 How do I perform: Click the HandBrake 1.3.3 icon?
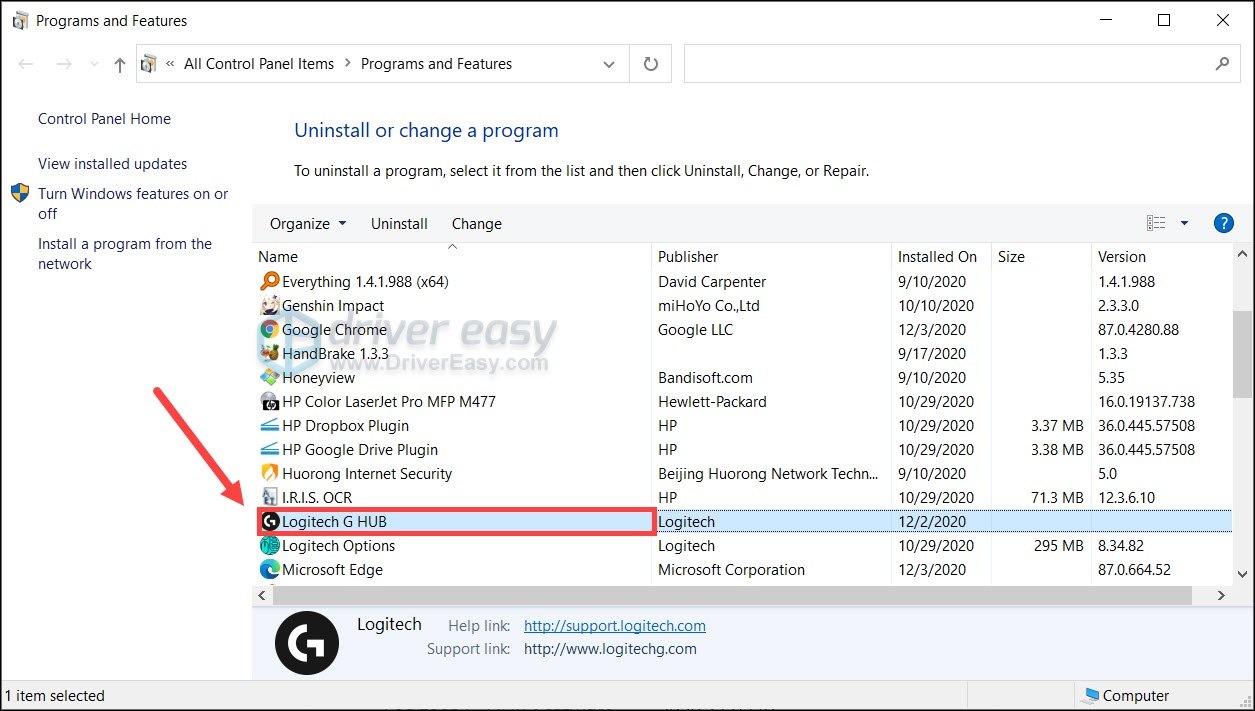tap(269, 353)
